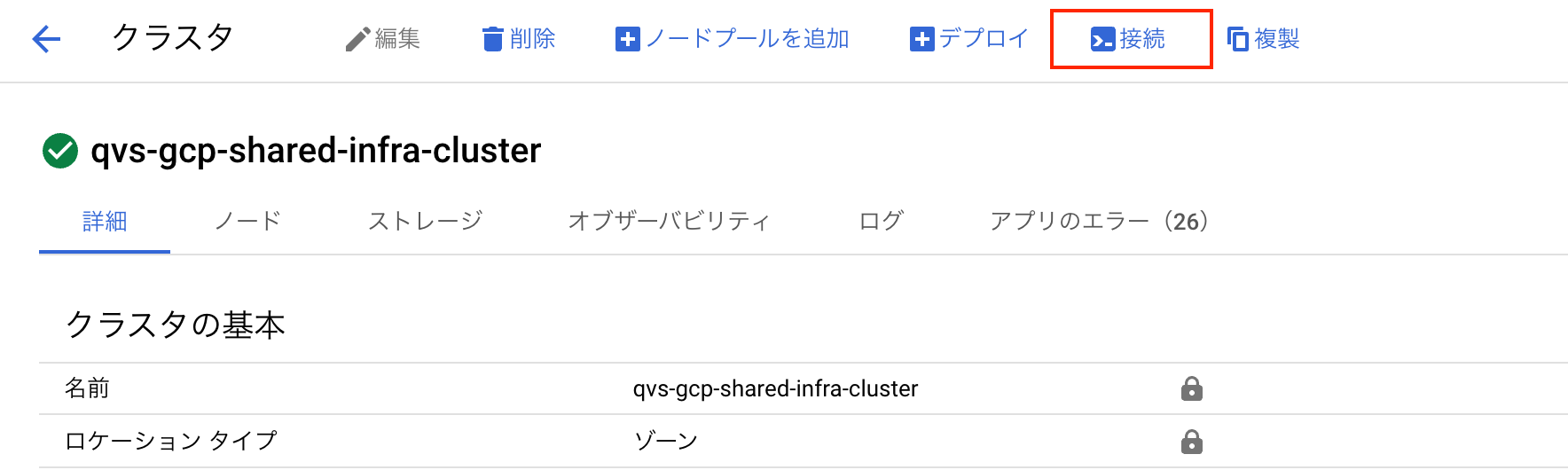
Task: Open the ノード tab
Action: point(247,222)
